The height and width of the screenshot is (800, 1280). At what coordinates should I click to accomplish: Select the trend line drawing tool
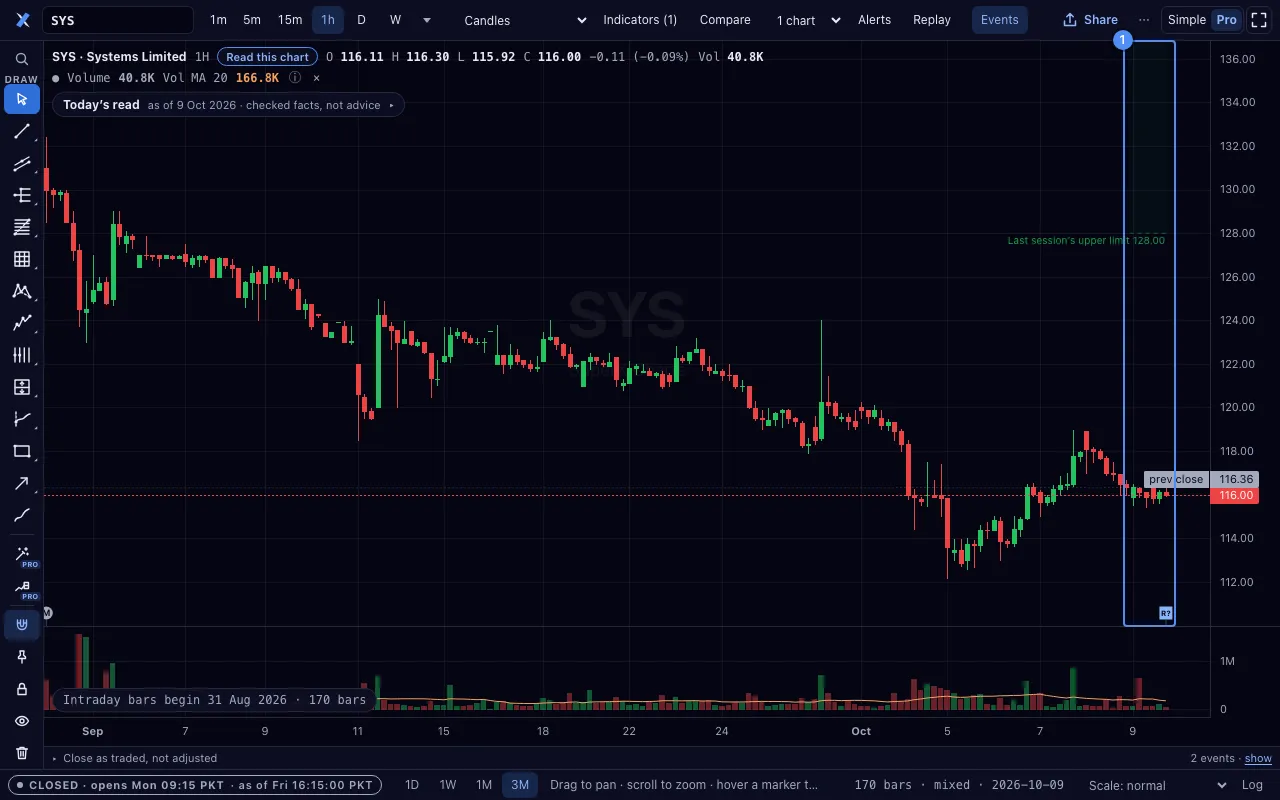click(22, 131)
